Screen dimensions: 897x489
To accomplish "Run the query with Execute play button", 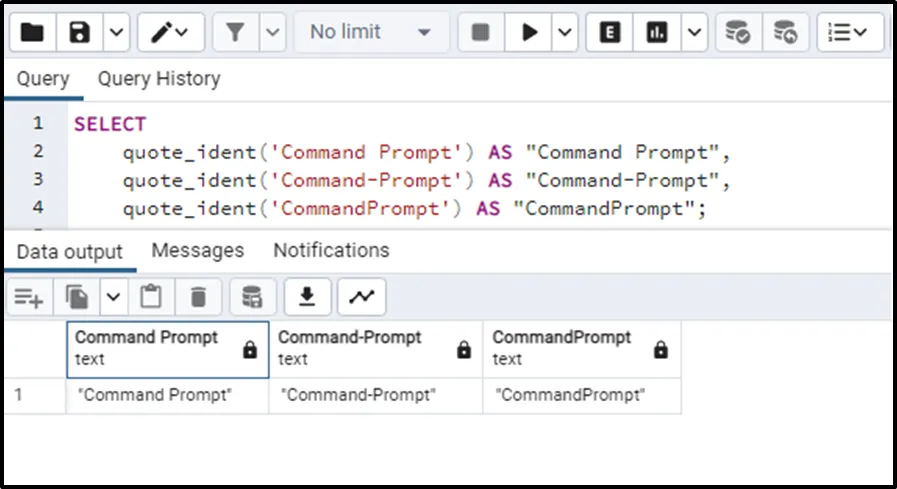I will [x=528, y=32].
